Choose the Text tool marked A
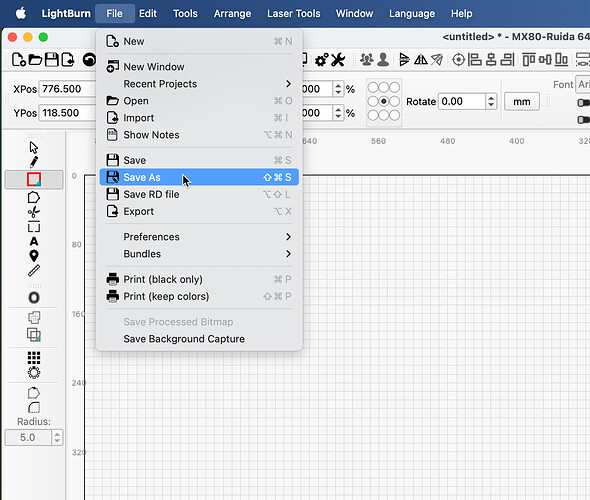The width and height of the screenshot is (590, 500). (34, 241)
